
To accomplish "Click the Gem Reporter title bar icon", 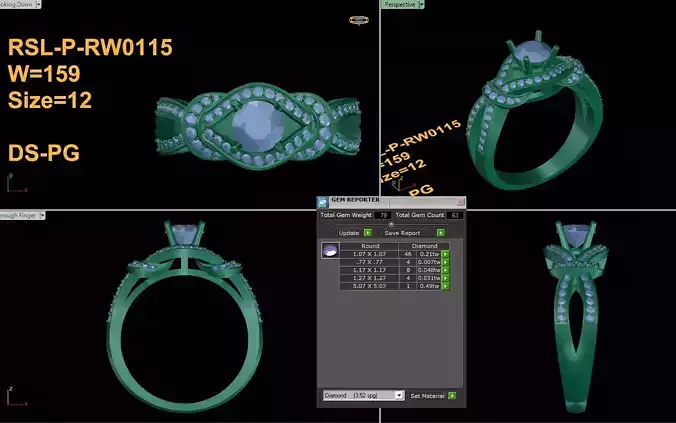I will (322, 202).
